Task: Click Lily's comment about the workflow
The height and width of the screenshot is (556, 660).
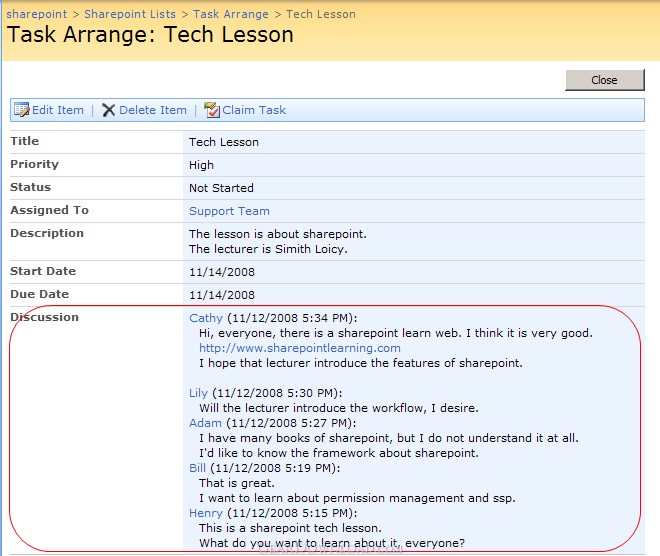Action: pos(339,408)
